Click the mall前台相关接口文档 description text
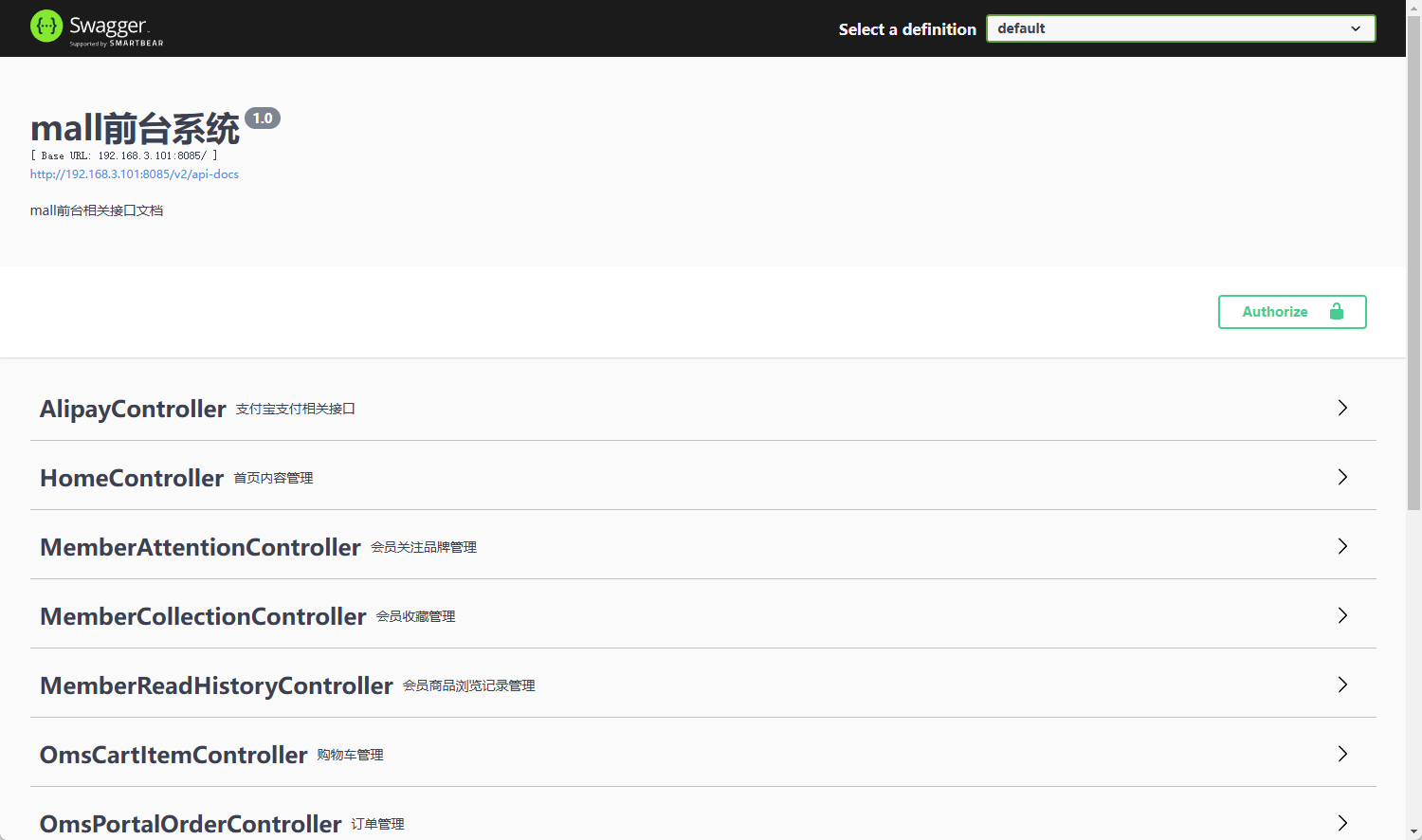This screenshot has height=840, width=1422. 97,210
